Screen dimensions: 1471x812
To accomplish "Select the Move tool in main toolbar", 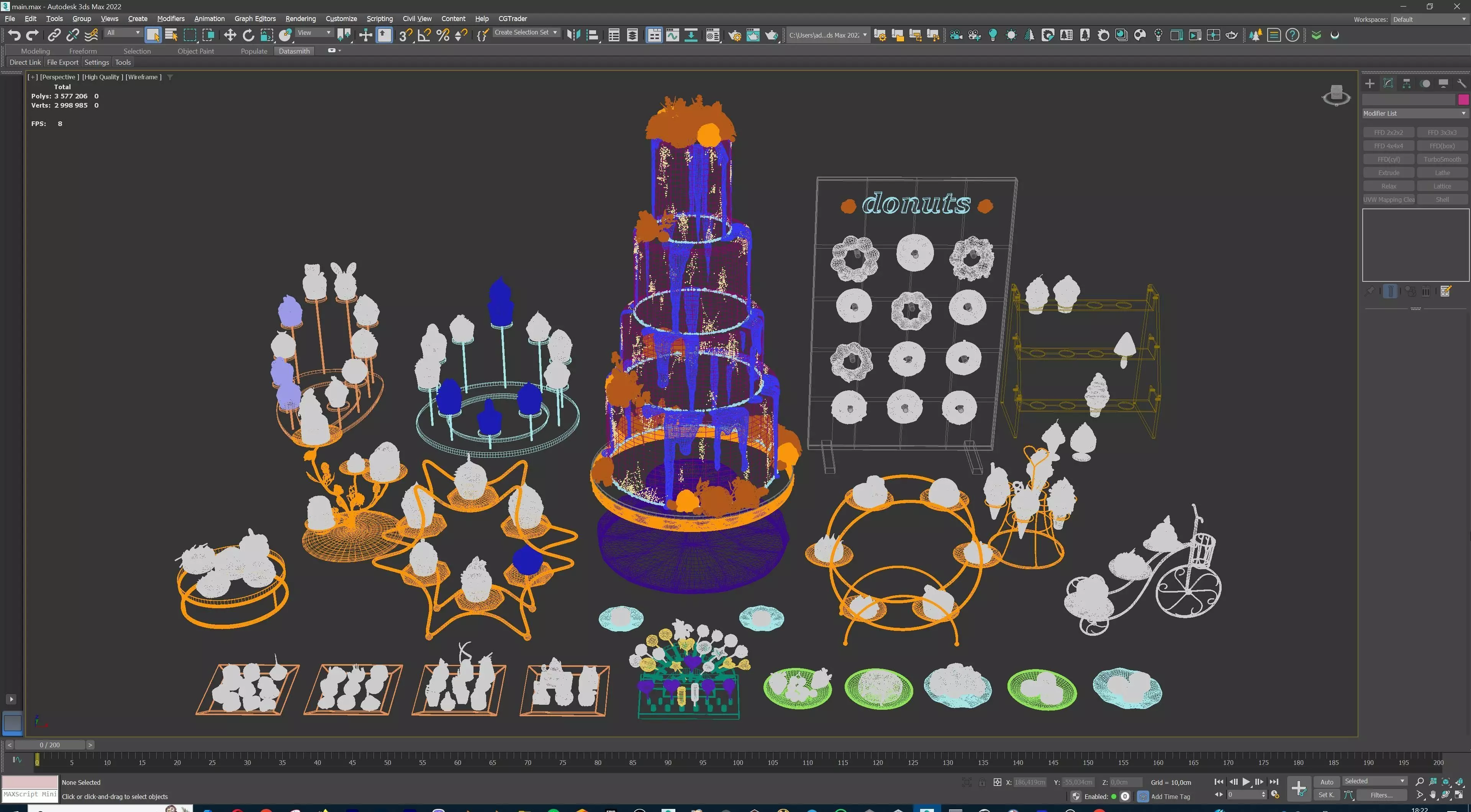I will click(229, 35).
